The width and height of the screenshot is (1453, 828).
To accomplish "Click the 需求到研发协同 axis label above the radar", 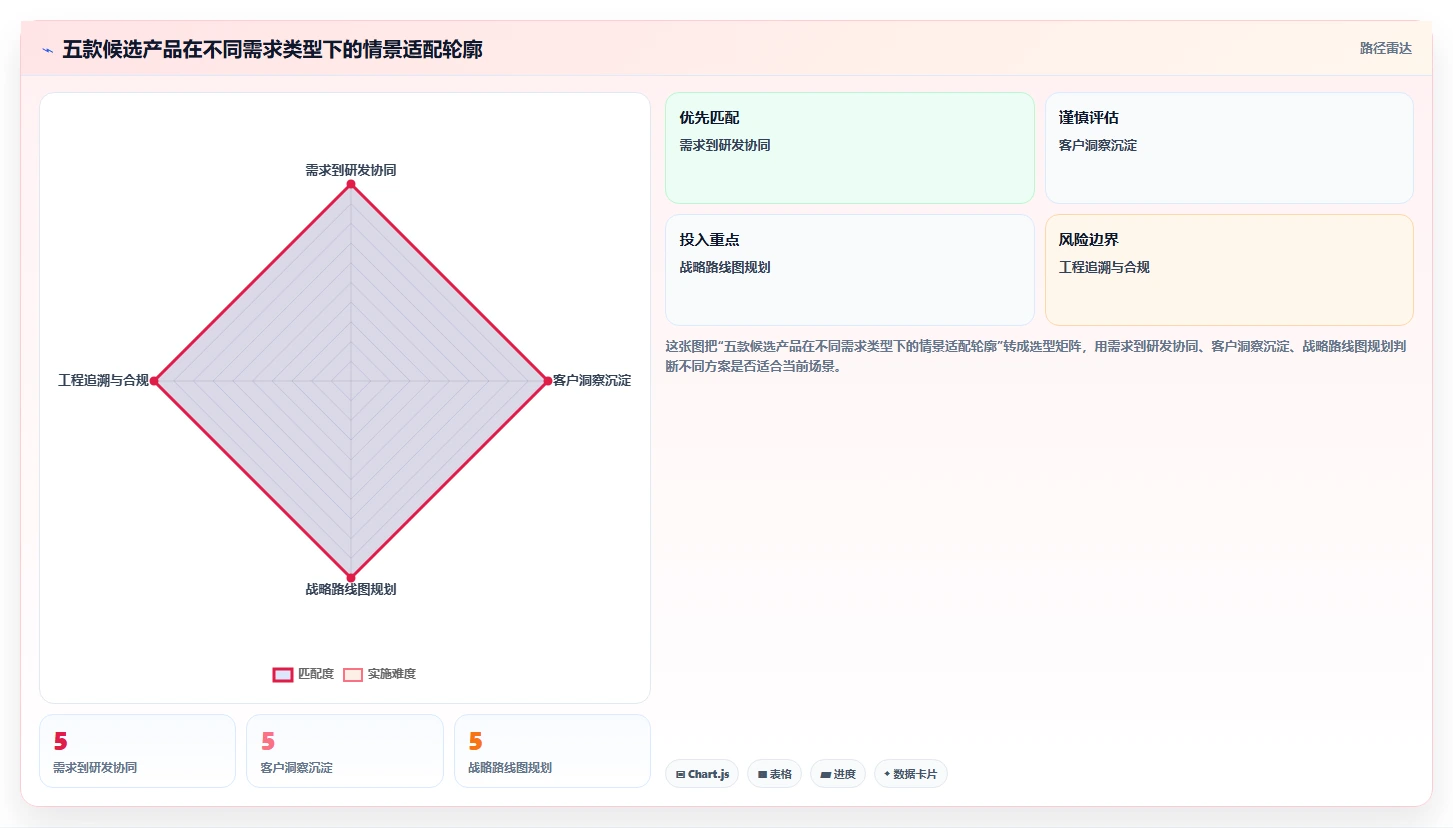I will click(x=350, y=170).
